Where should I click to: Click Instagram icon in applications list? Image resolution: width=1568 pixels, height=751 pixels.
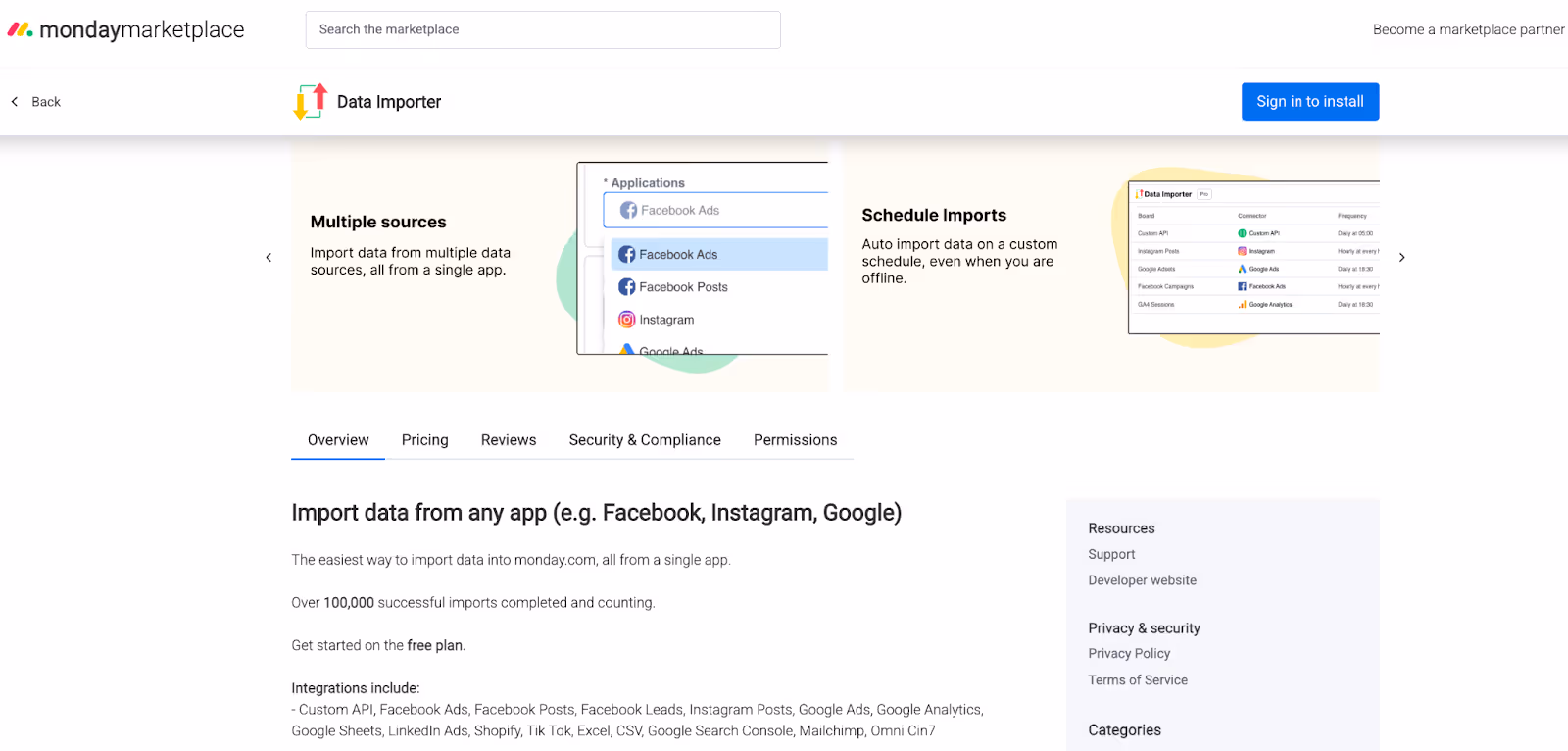pos(627,320)
